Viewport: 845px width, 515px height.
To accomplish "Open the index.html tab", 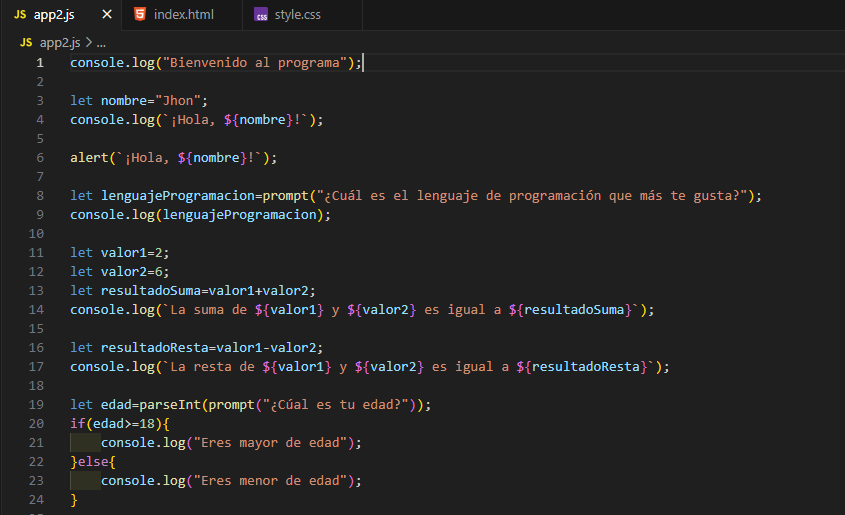I will [182, 15].
